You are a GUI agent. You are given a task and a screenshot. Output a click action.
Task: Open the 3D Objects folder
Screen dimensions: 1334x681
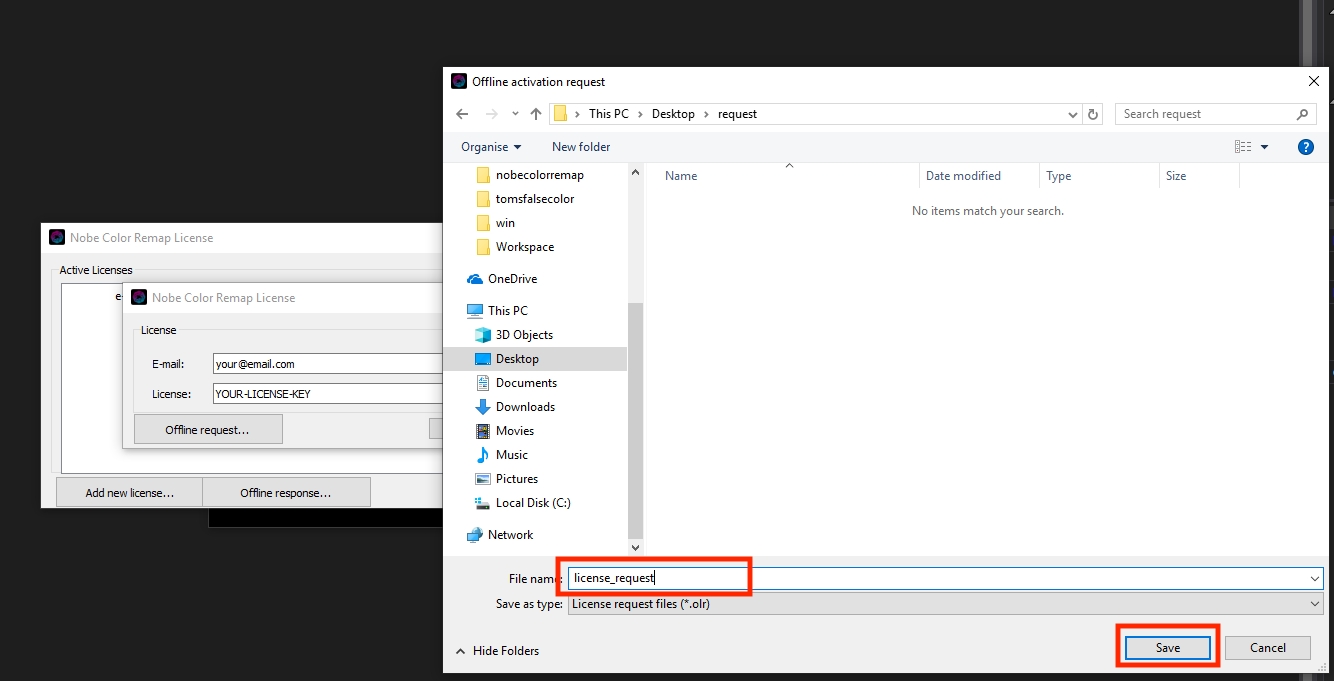coord(515,335)
